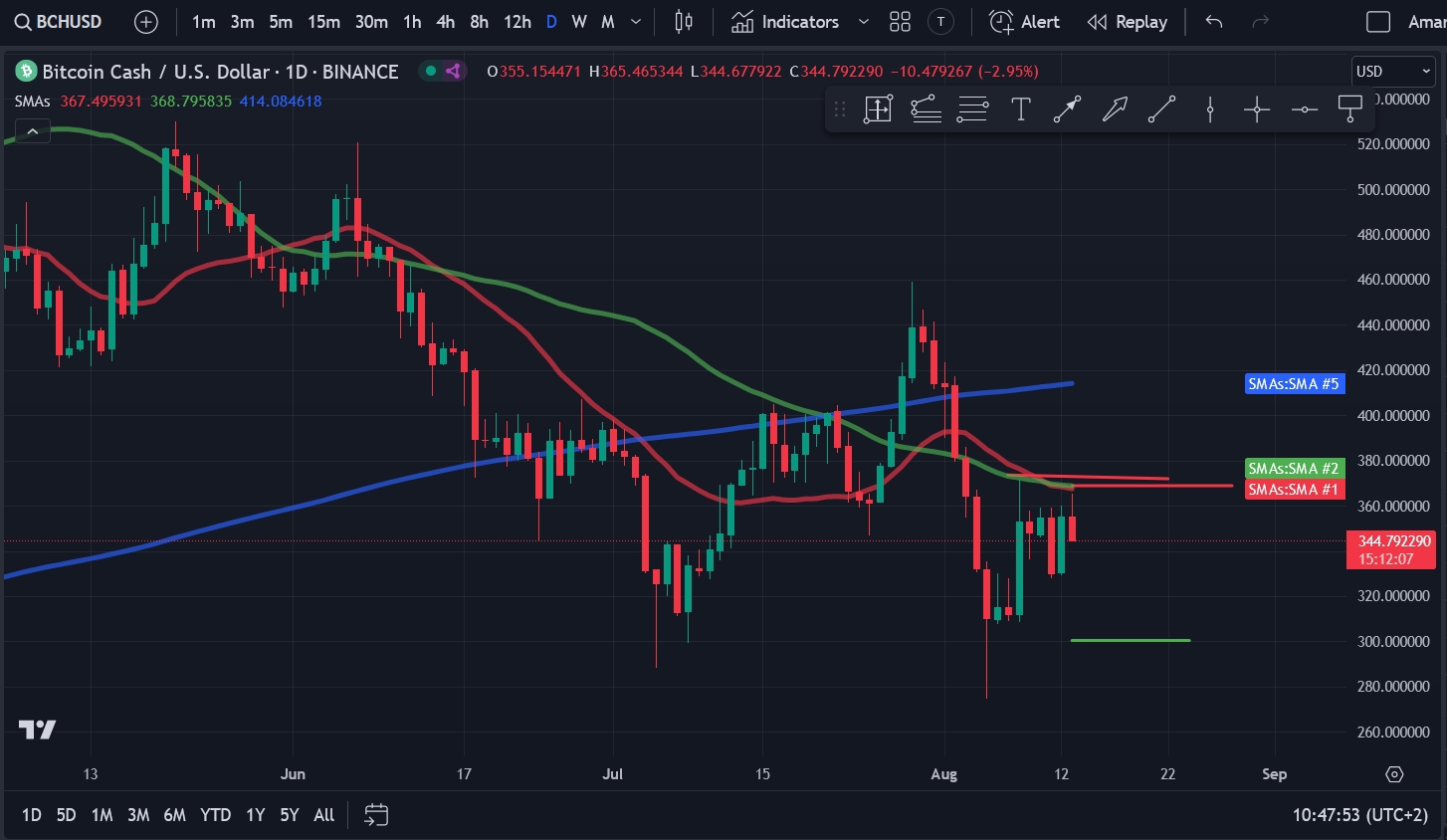The height and width of the screenshot is (840, 1447).
Task: Switch to the weekly W interval
Action: 579,22
